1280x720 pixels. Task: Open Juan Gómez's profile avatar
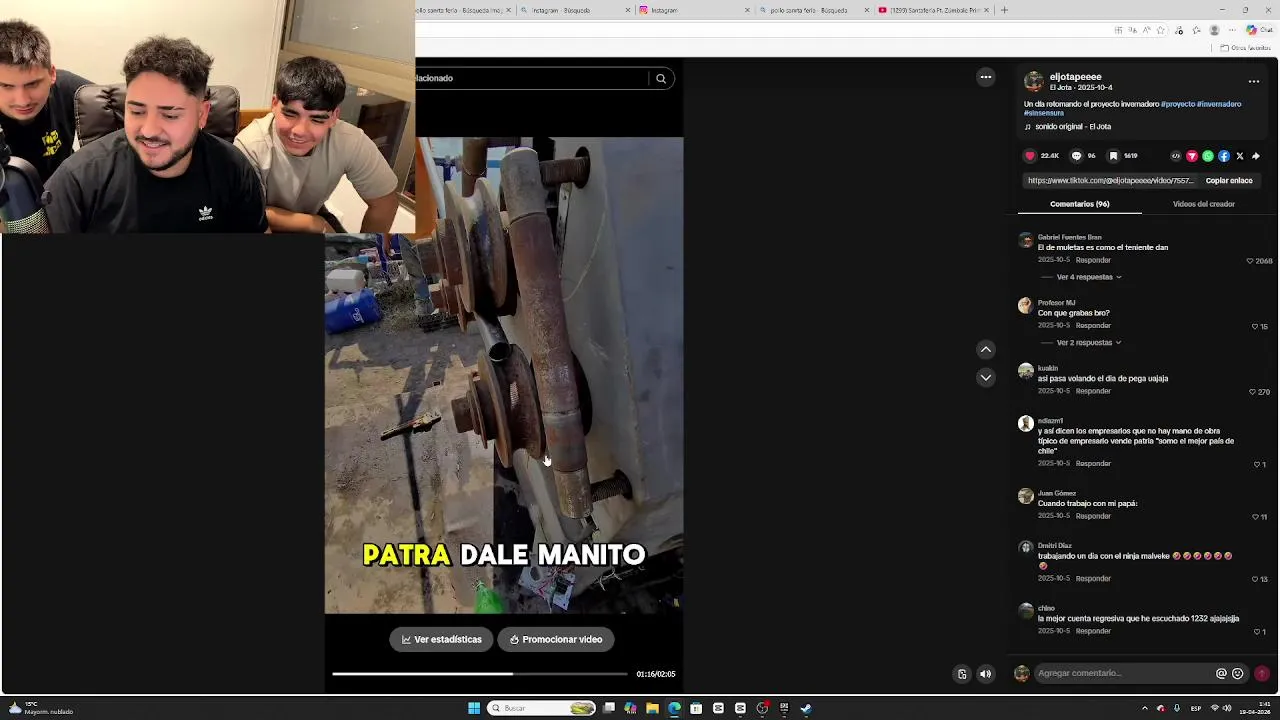point(1025,496)
